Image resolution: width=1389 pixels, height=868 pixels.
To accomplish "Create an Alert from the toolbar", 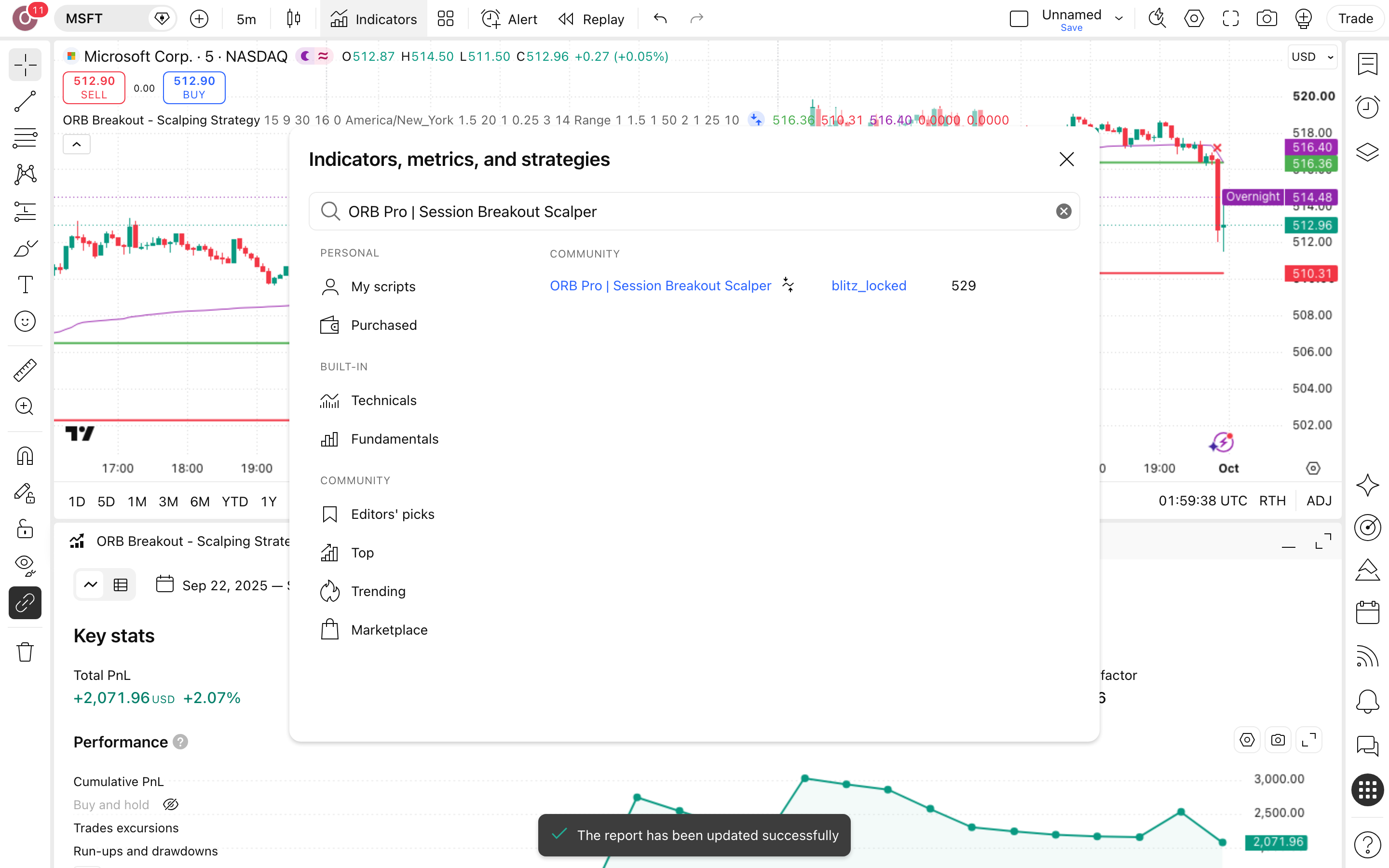I will tap(509, 19).
